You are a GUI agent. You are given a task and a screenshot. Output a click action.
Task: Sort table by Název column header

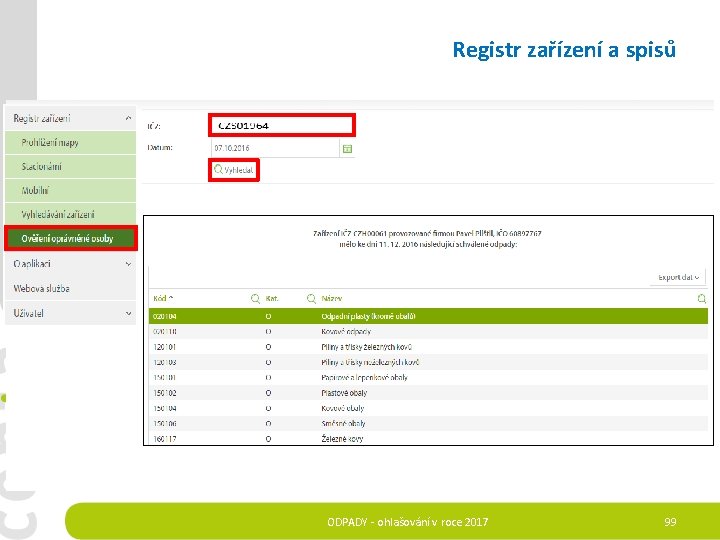332,298
